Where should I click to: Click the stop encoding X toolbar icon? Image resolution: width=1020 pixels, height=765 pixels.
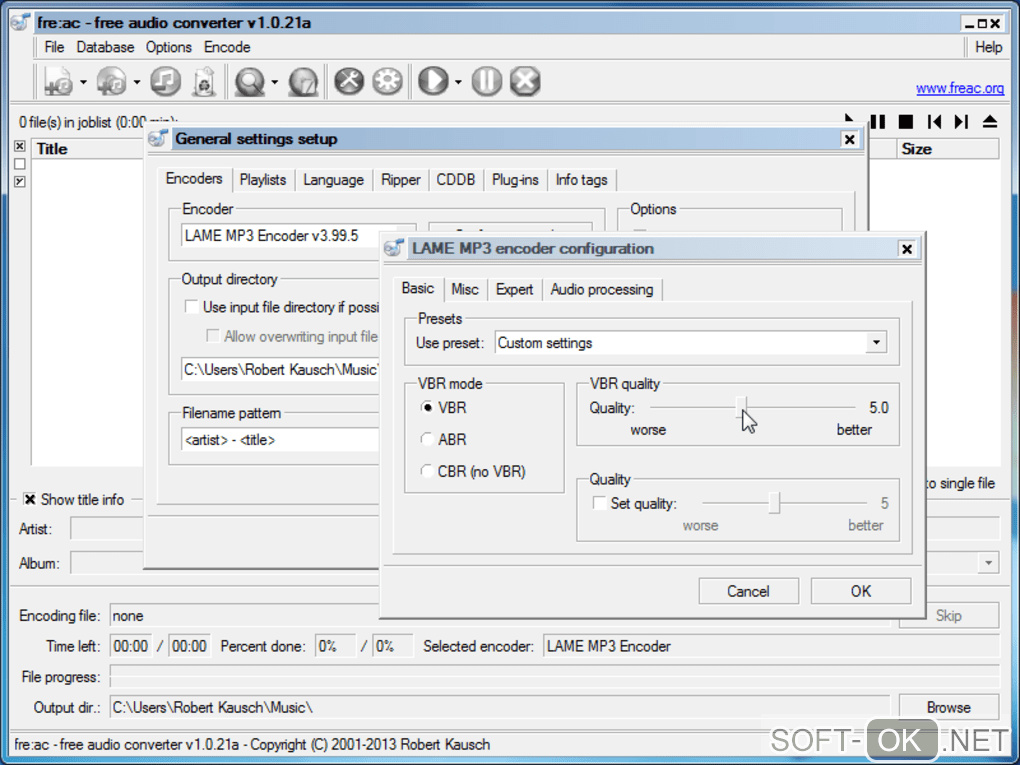point(525,81)
